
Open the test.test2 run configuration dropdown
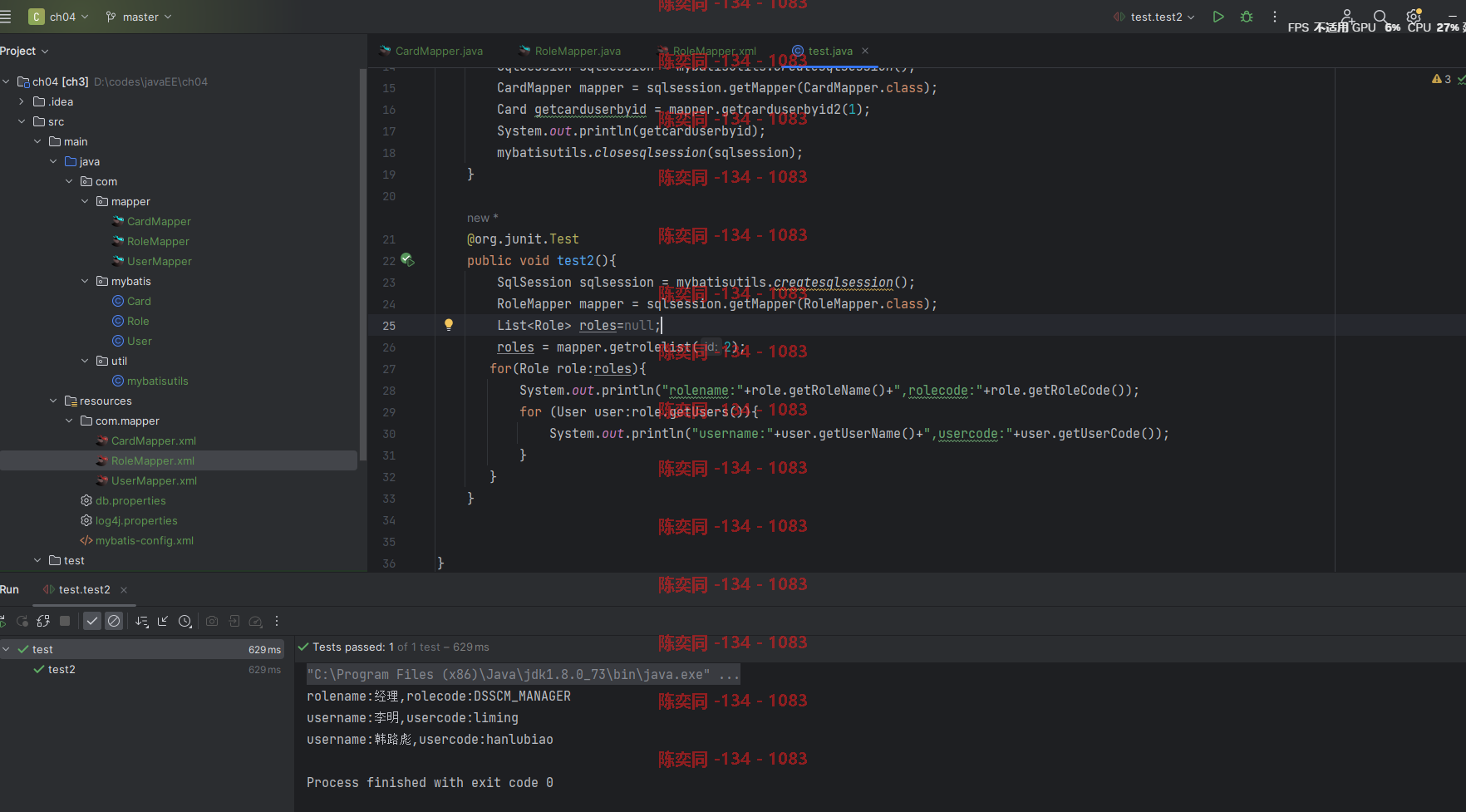click(1154, 17)
